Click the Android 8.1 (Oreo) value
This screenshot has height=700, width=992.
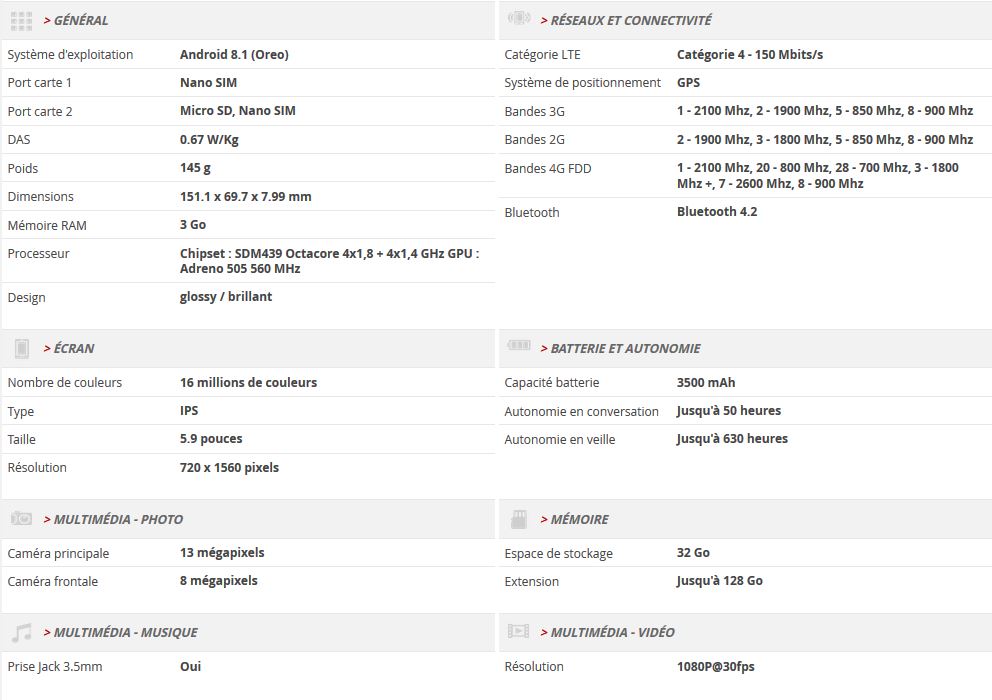(234, 55)
